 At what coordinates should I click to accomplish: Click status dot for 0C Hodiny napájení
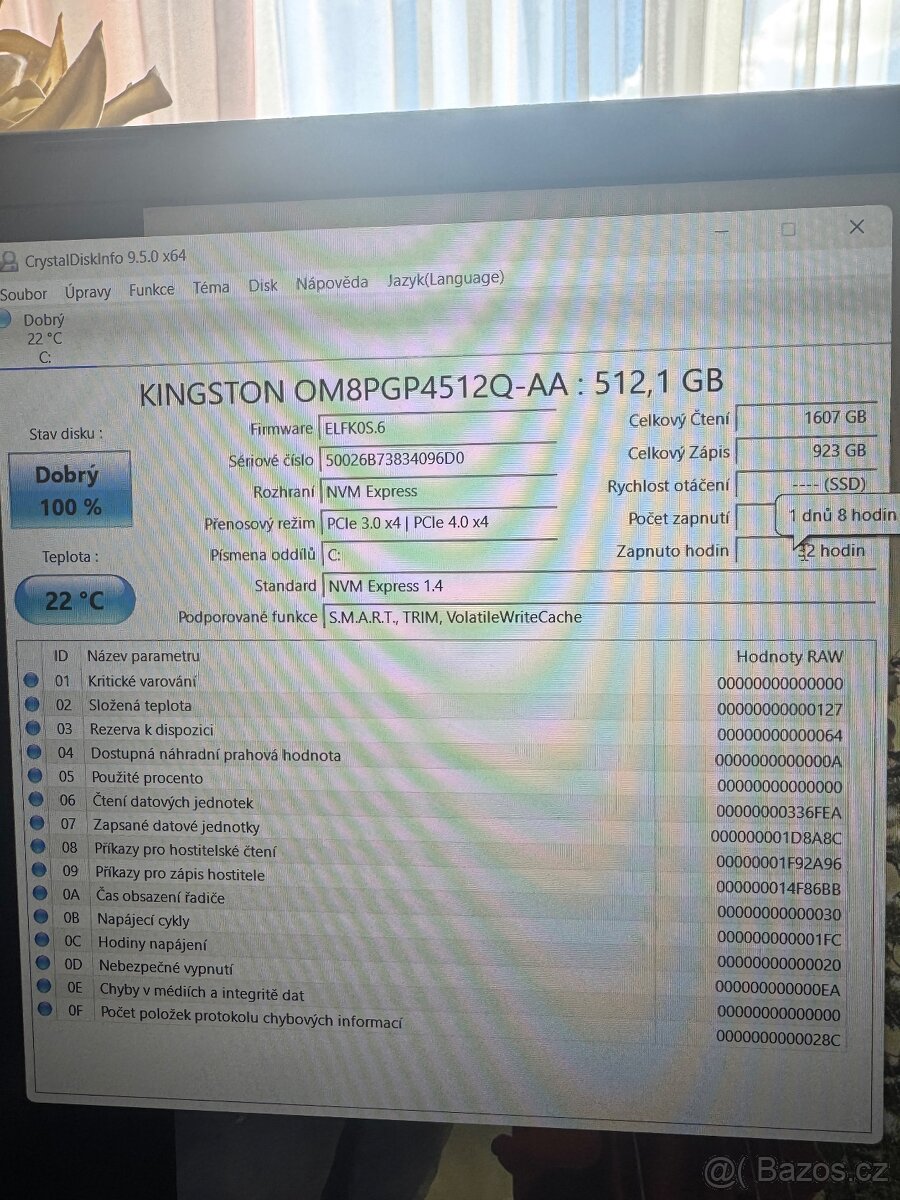[42, 940]
